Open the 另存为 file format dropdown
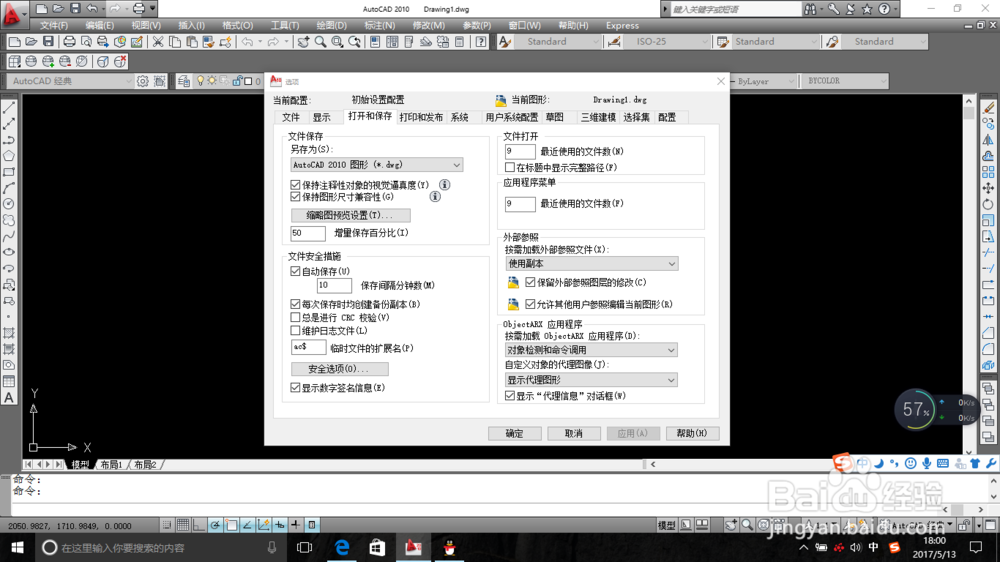 point(376,165)
